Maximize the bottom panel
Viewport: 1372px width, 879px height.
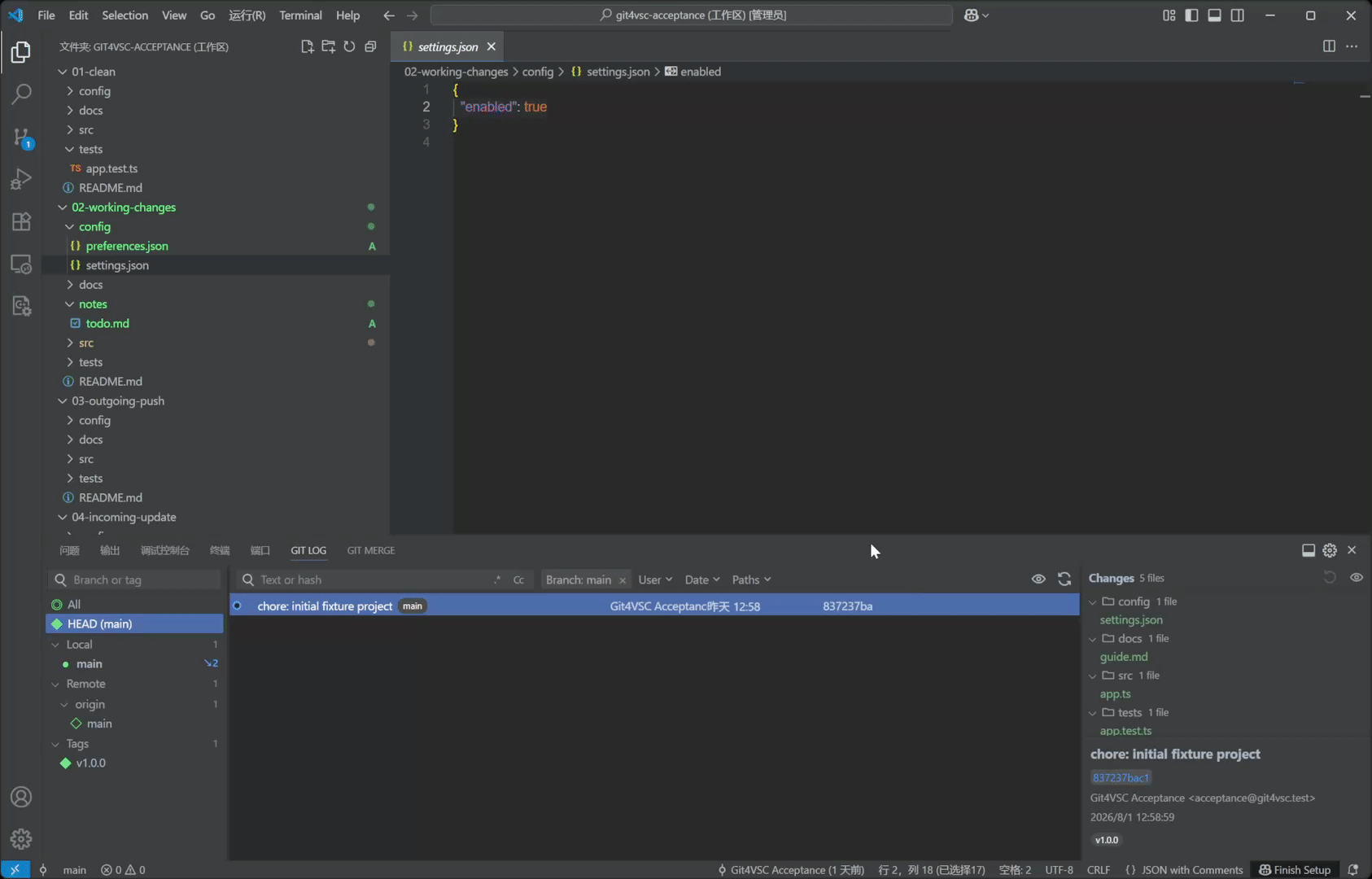point(1309,550)
